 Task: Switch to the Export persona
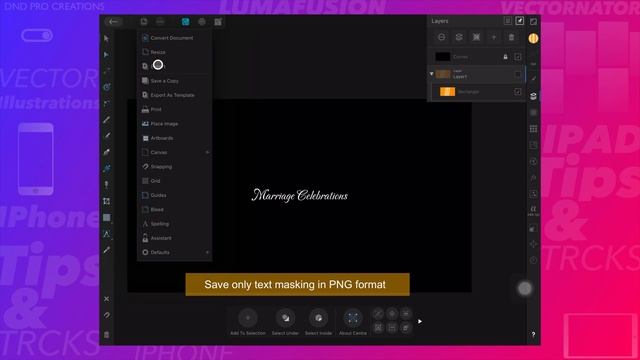pyautogui.click(x=218, y=22)
